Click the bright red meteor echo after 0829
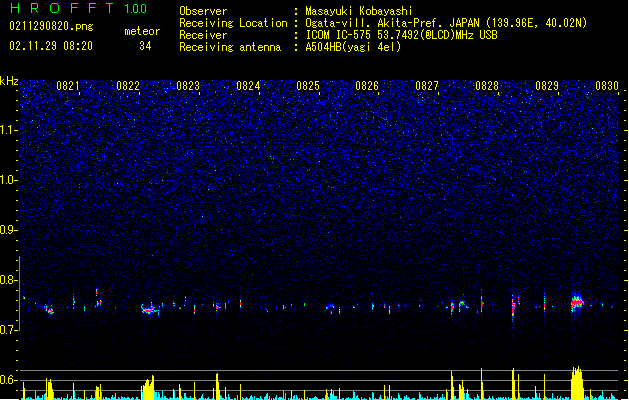The width and height of the screenshot is (629, 400). click(577, 302)
